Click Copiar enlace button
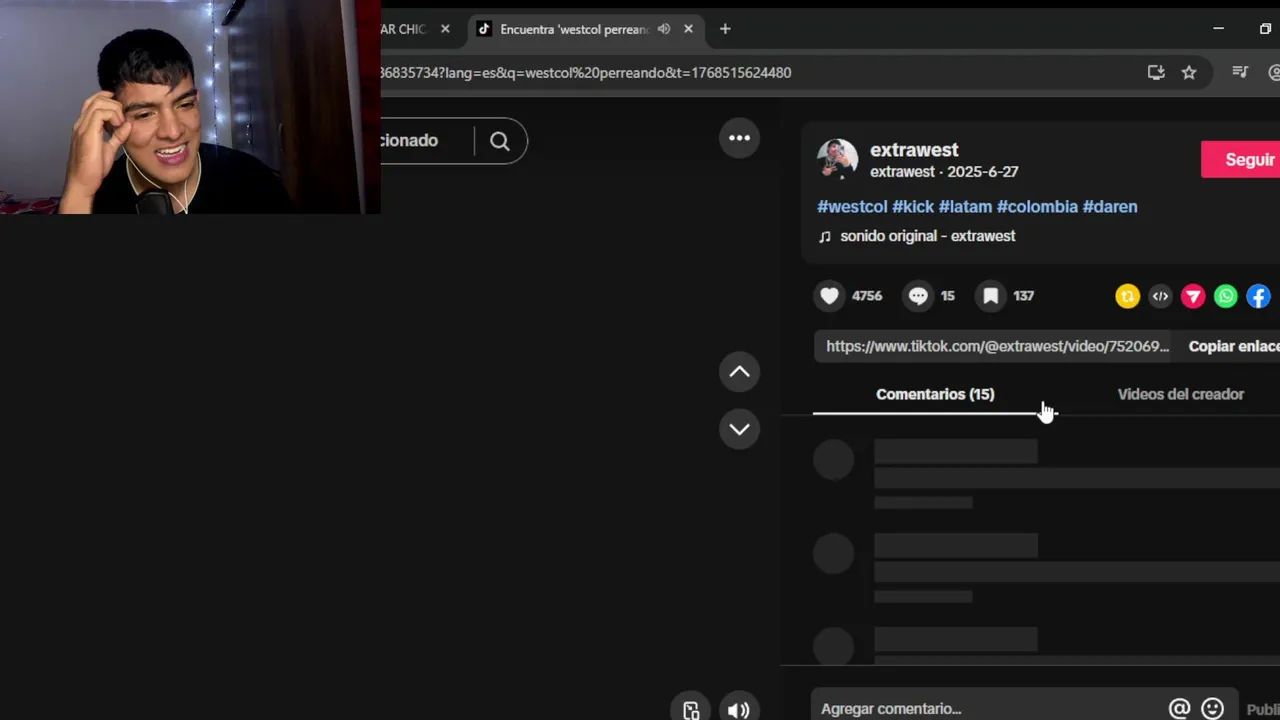This screenshot has width=1280, height=720. coord(1234,346)
